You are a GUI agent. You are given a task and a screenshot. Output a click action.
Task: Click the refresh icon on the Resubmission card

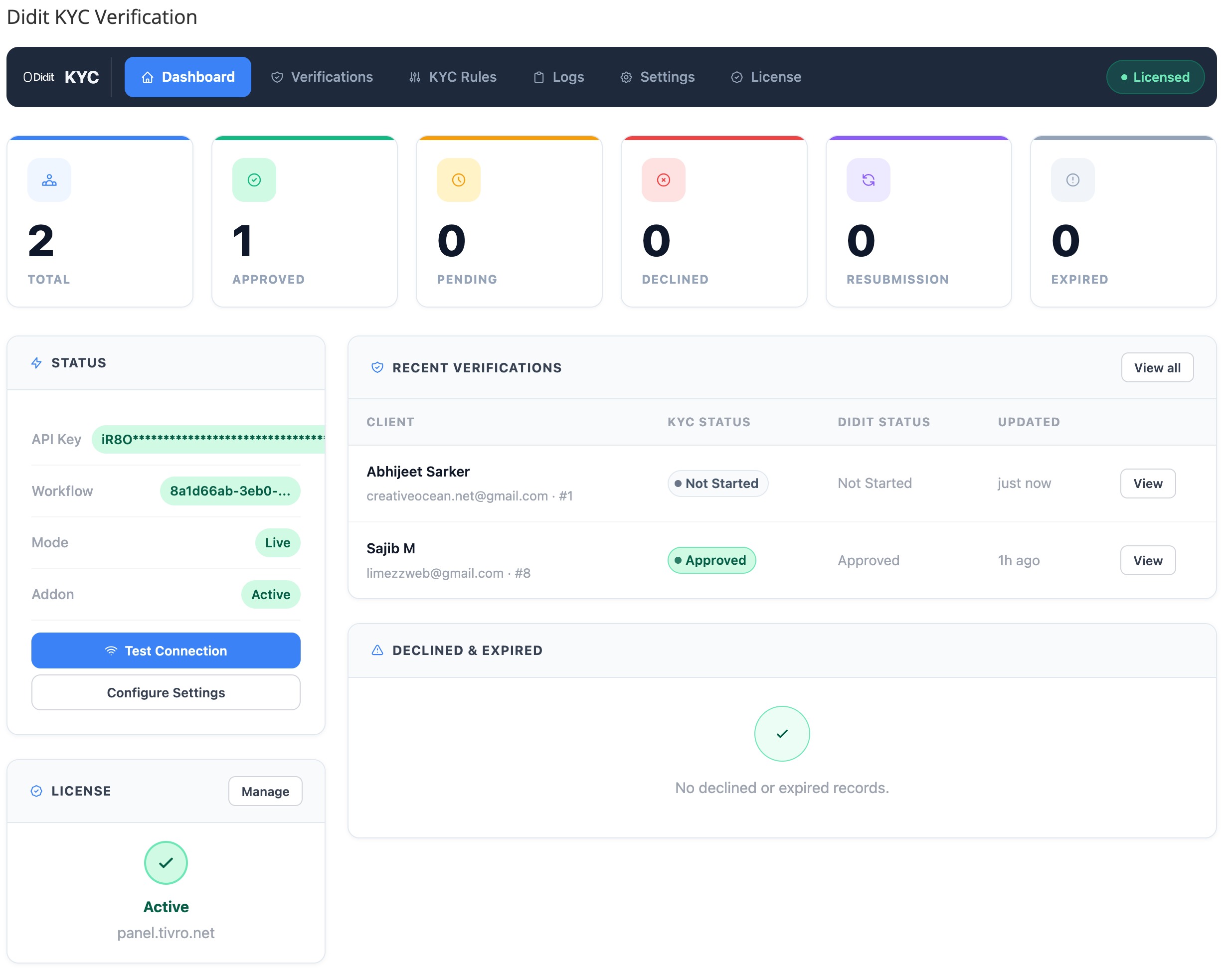(x=868, y=180)
